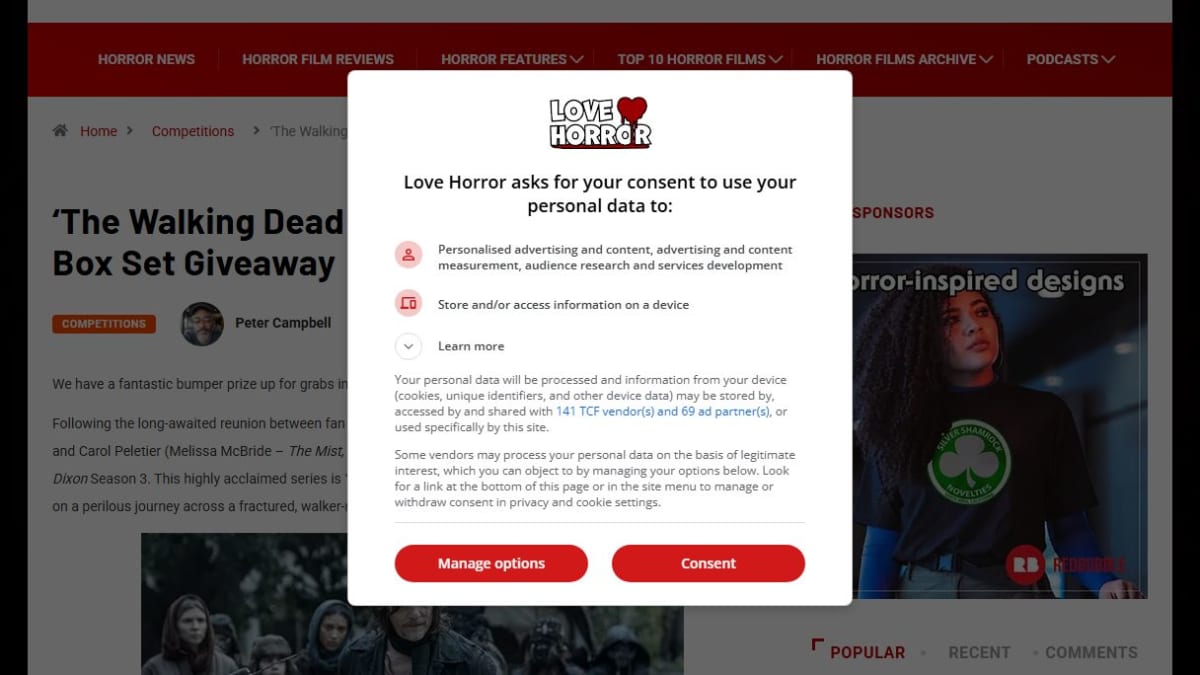Switch to the Recent tab
Screen dimensions: 1200x675
tap(979, 652)
